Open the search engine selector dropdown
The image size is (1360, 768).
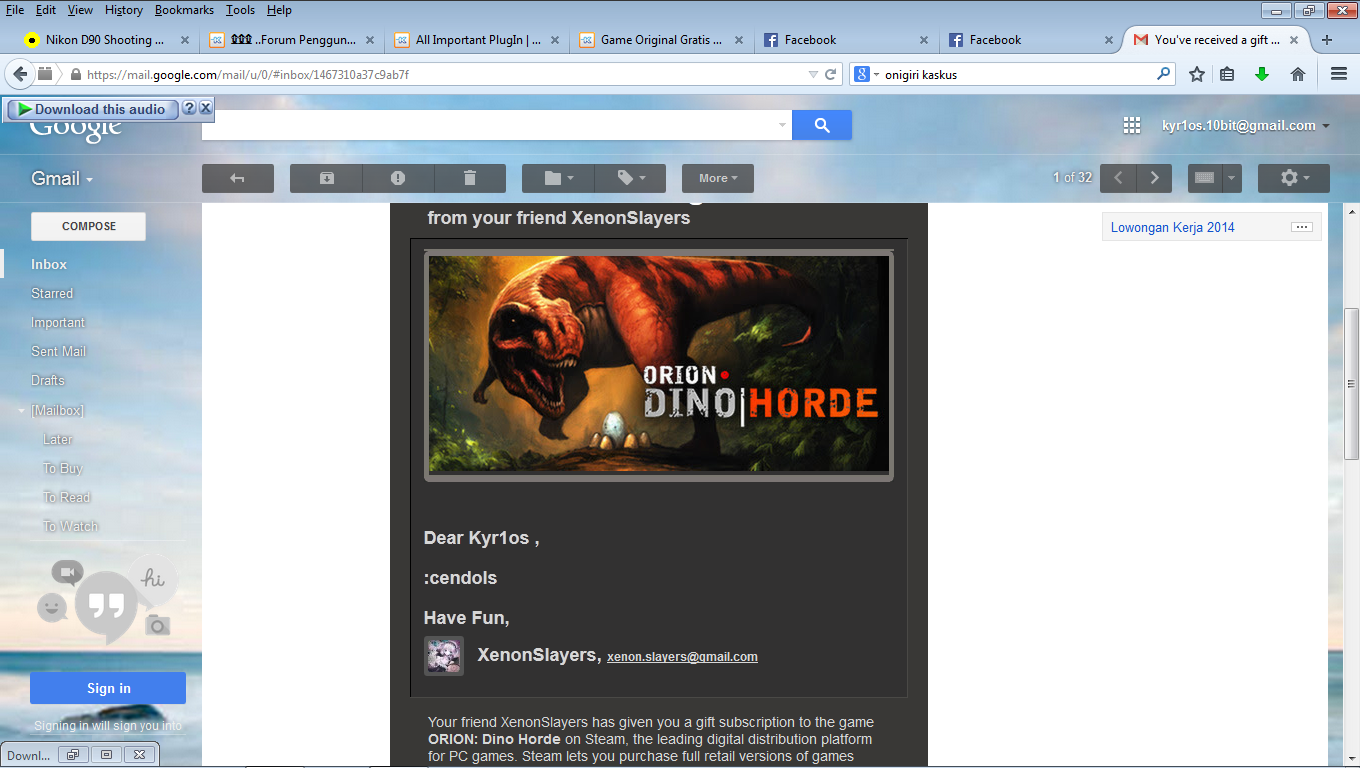(867, 74)
